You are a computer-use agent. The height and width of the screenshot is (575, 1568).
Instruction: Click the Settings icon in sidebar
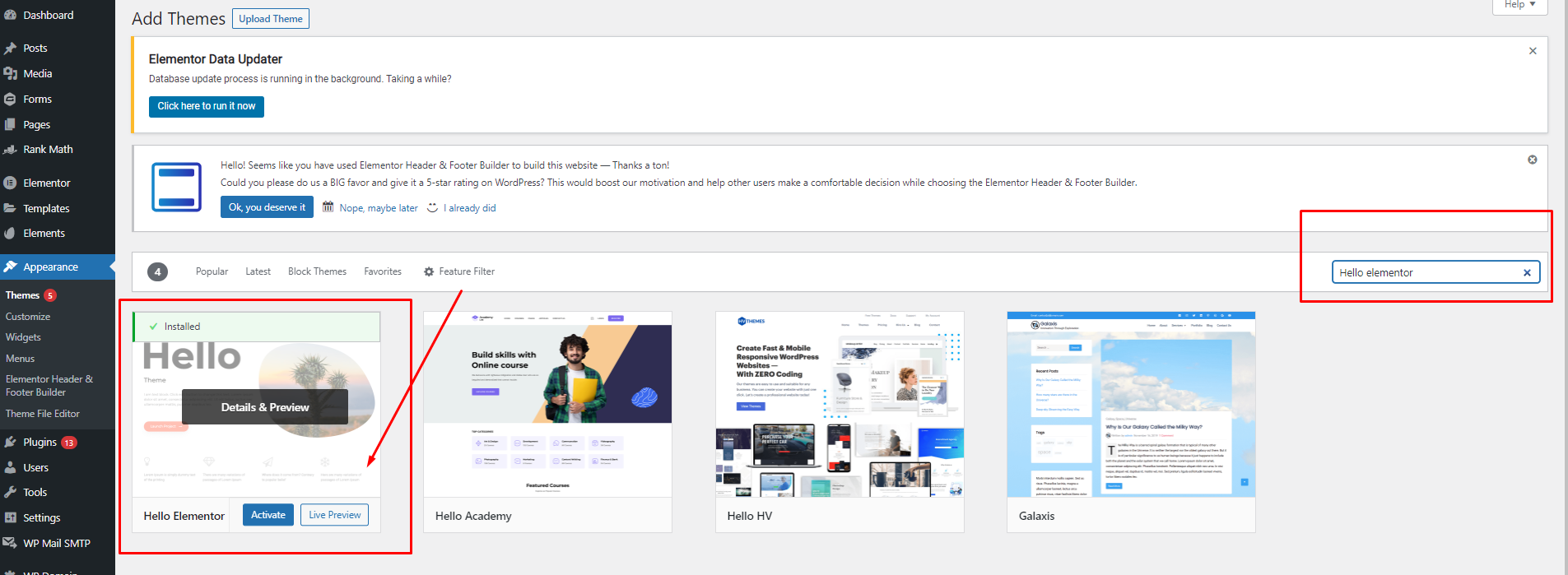[x=10, y=518]
